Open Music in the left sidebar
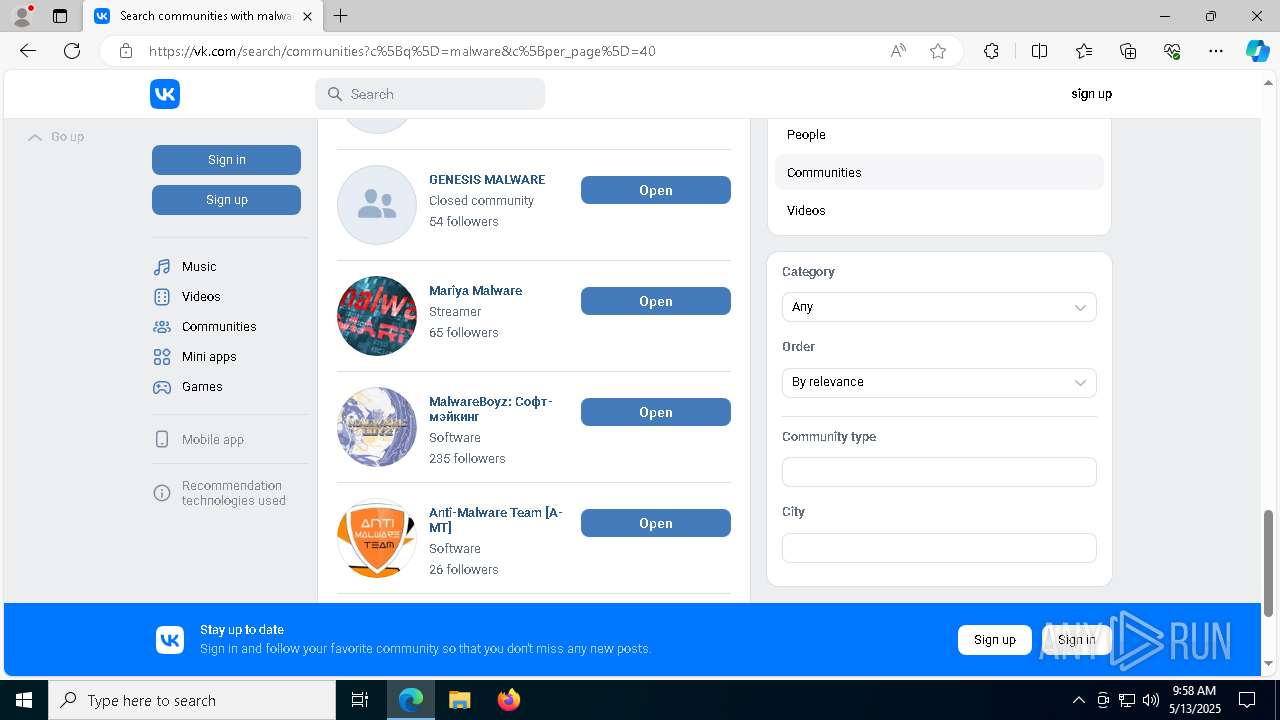This screenshot has width=1280, height=720. pos(199,267)
